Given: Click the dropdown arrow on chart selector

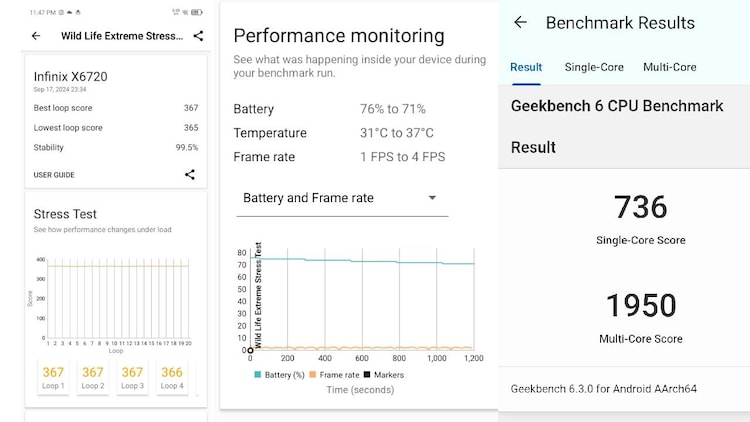Looking at the screenshot, I should tap(432, 198).
